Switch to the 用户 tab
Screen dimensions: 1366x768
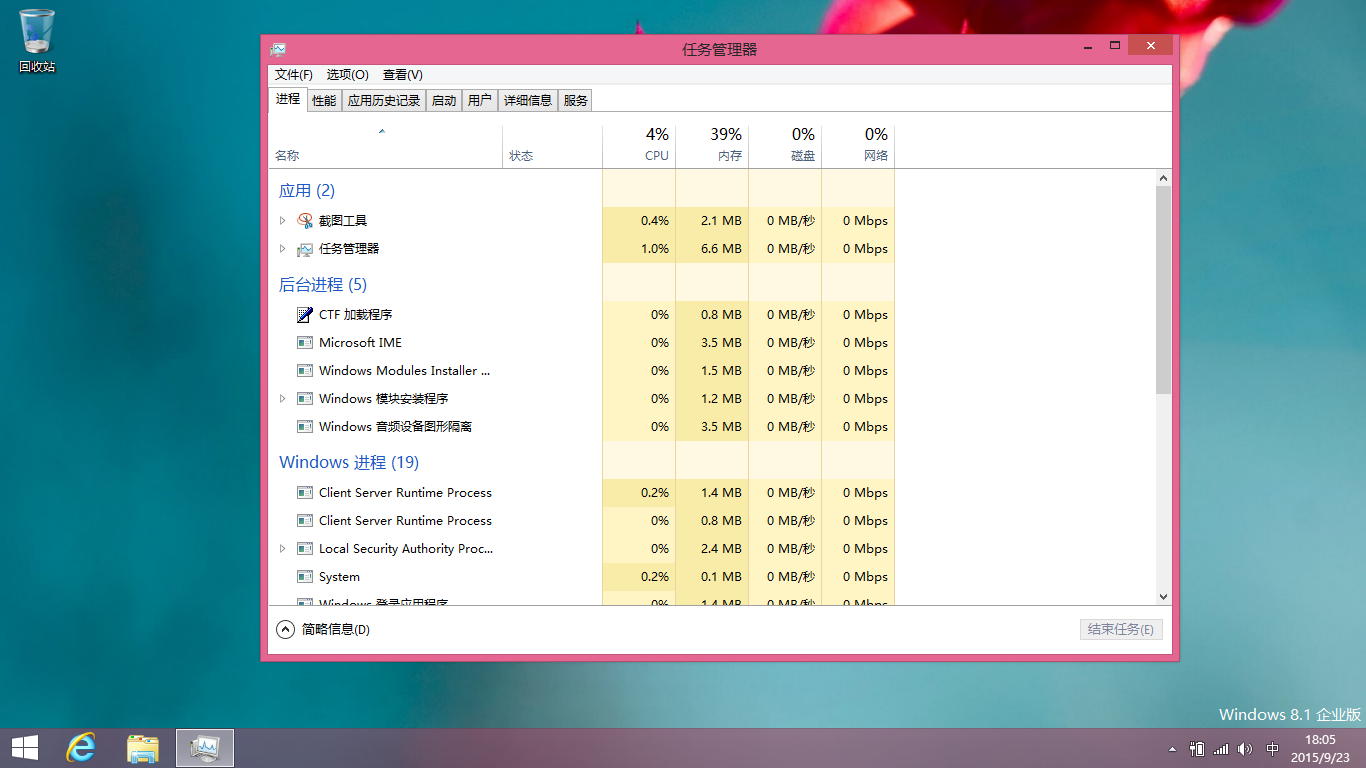tap(480, 100)
